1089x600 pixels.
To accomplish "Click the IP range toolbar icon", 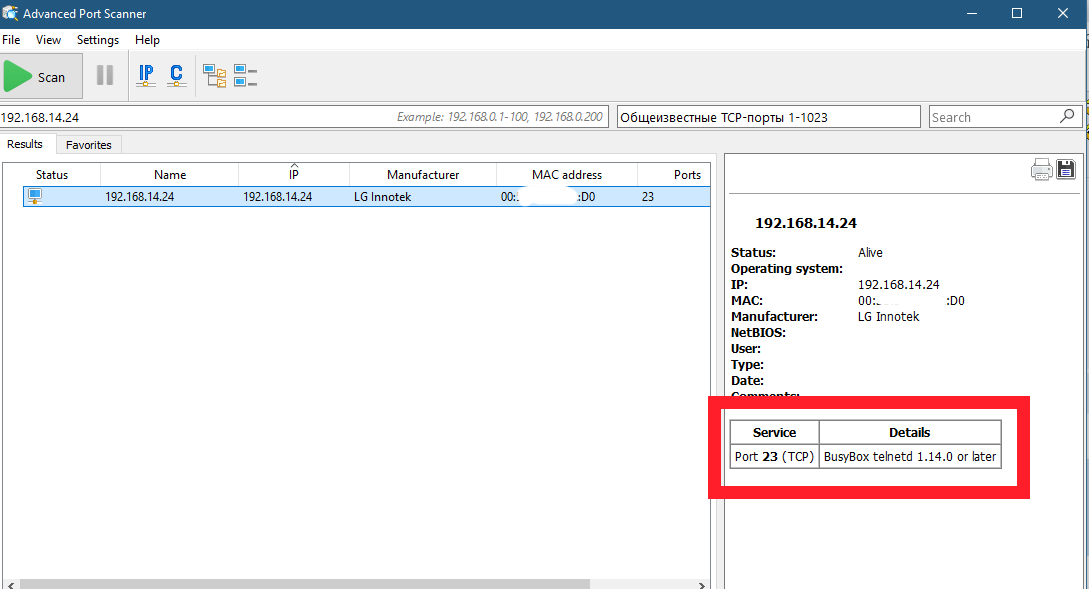I will point(146,76).
